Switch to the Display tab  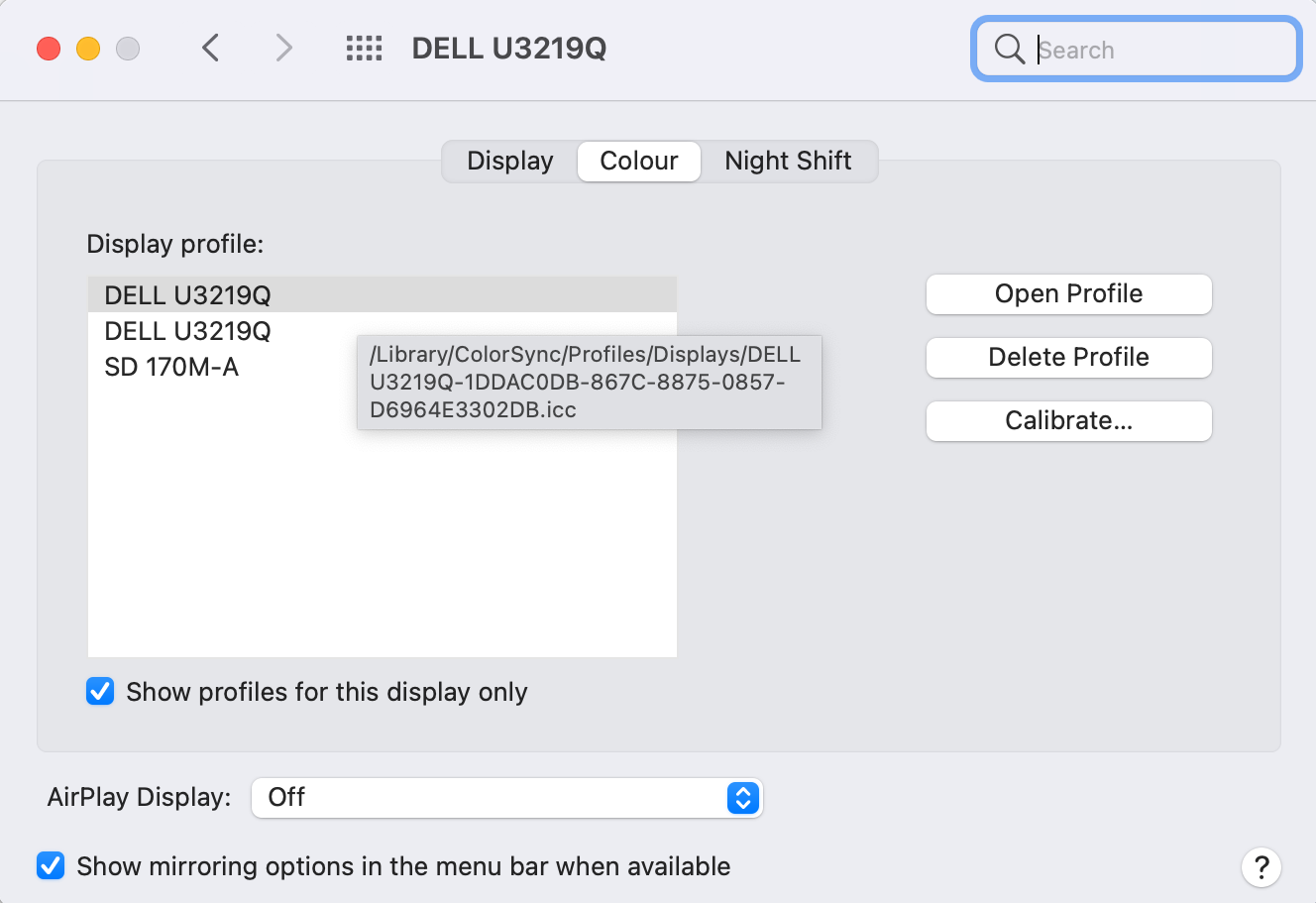(510, 161)
